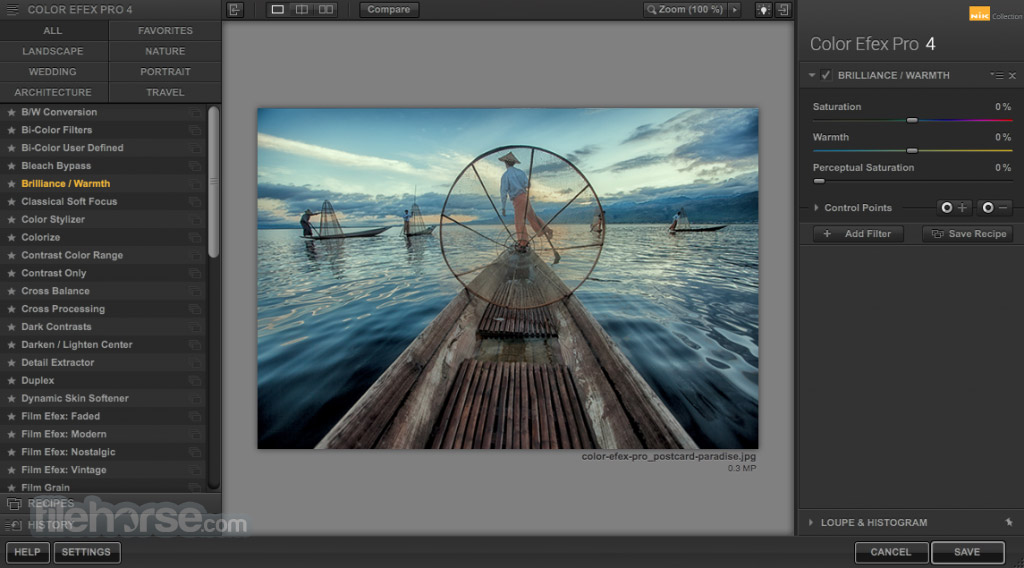
Task: Favorite the Bi-Color Filters star
Action: pos(11,130)
